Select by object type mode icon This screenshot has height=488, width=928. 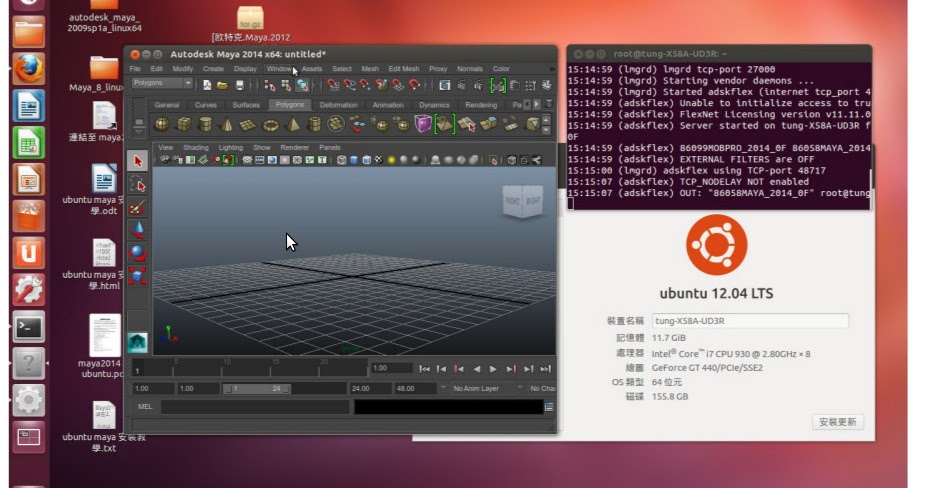[x=286, y=86]
